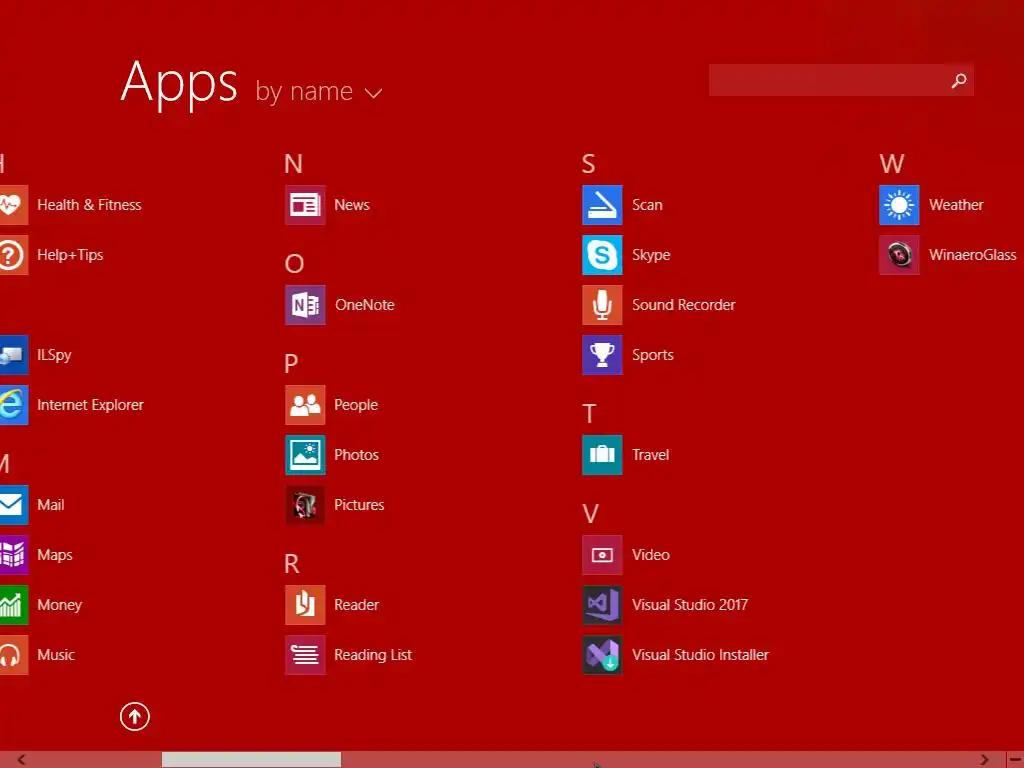Open the Sound Recorder microphone icon
Viewport: 1024px width, 768px height.
[602, 305]
